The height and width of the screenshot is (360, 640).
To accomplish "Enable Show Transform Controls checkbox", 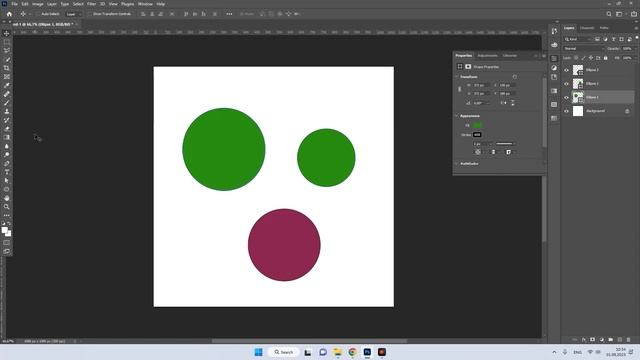I will point(90,14).
